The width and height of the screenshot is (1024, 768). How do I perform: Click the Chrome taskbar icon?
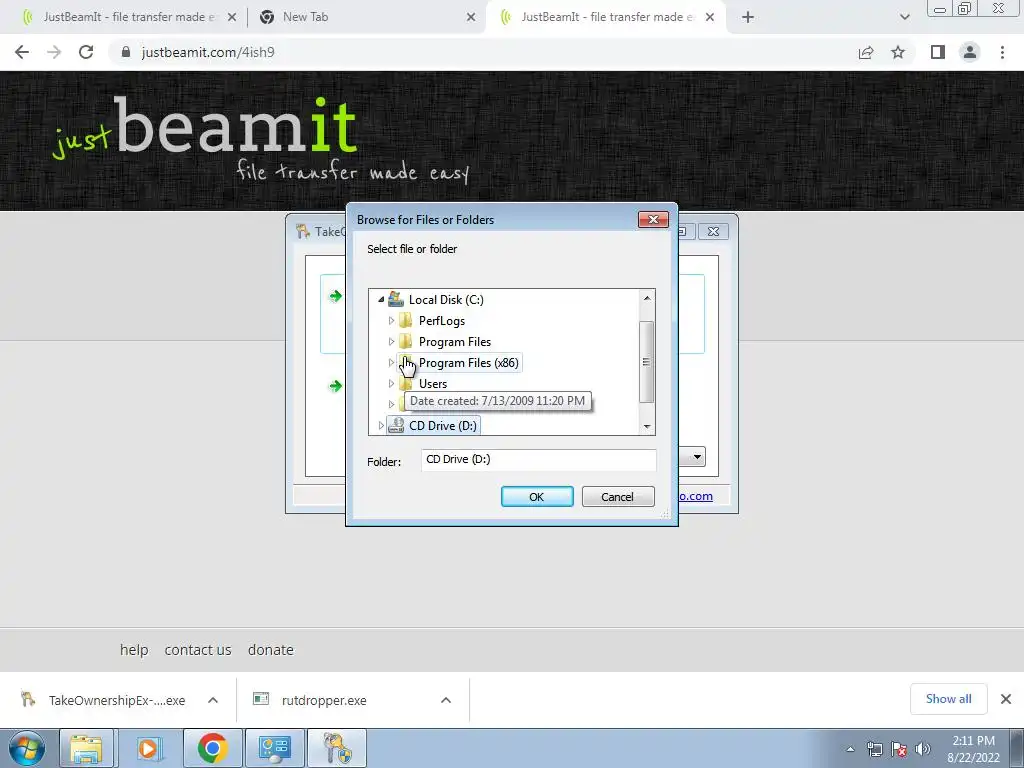pyautogui.click(x=212, y=748)
